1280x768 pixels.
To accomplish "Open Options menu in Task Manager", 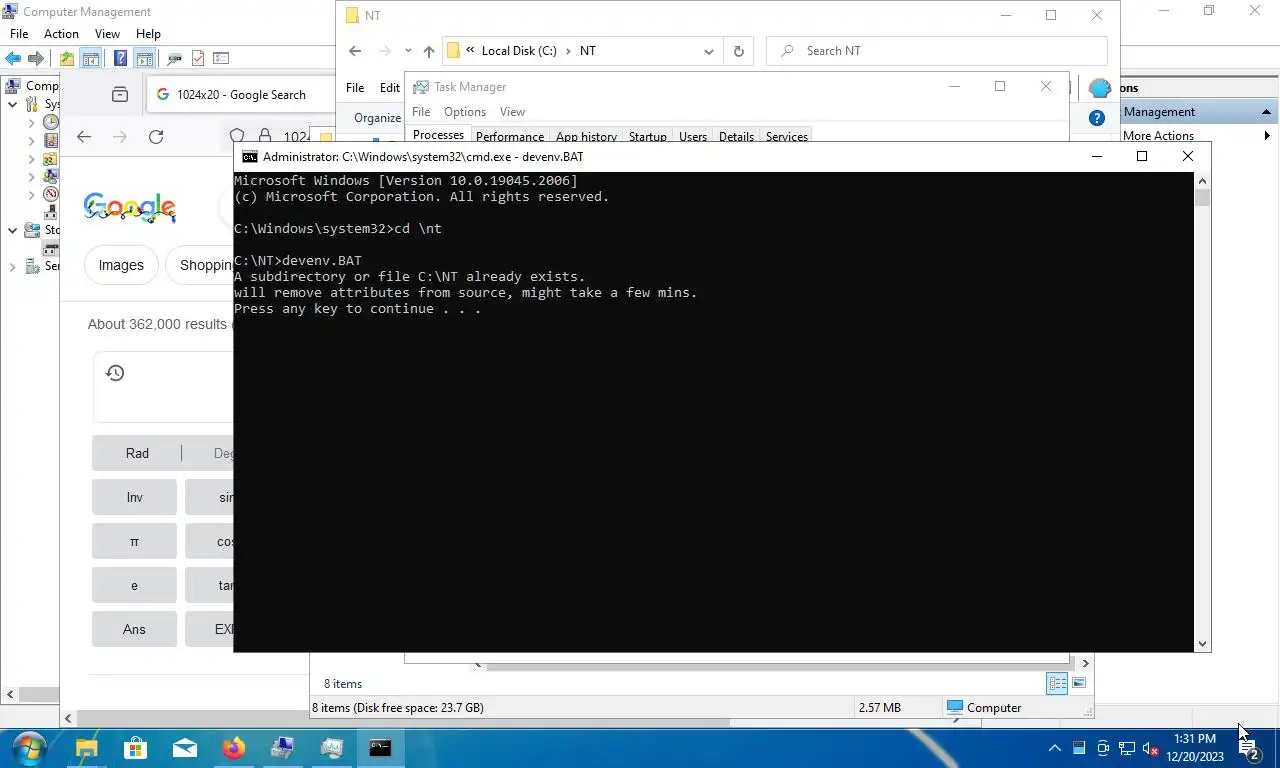I will 465,112.
